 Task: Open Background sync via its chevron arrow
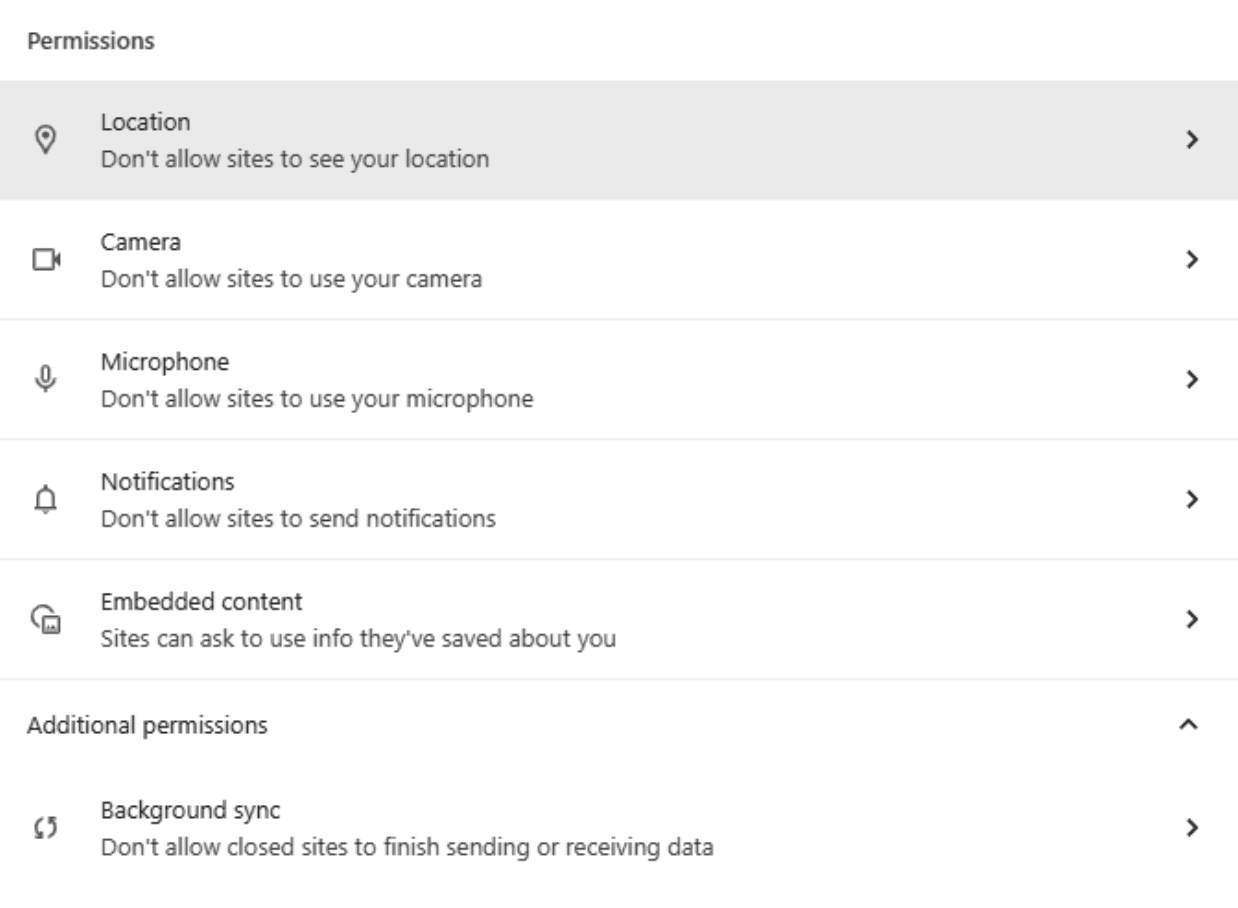click(x=1191, y=828)
